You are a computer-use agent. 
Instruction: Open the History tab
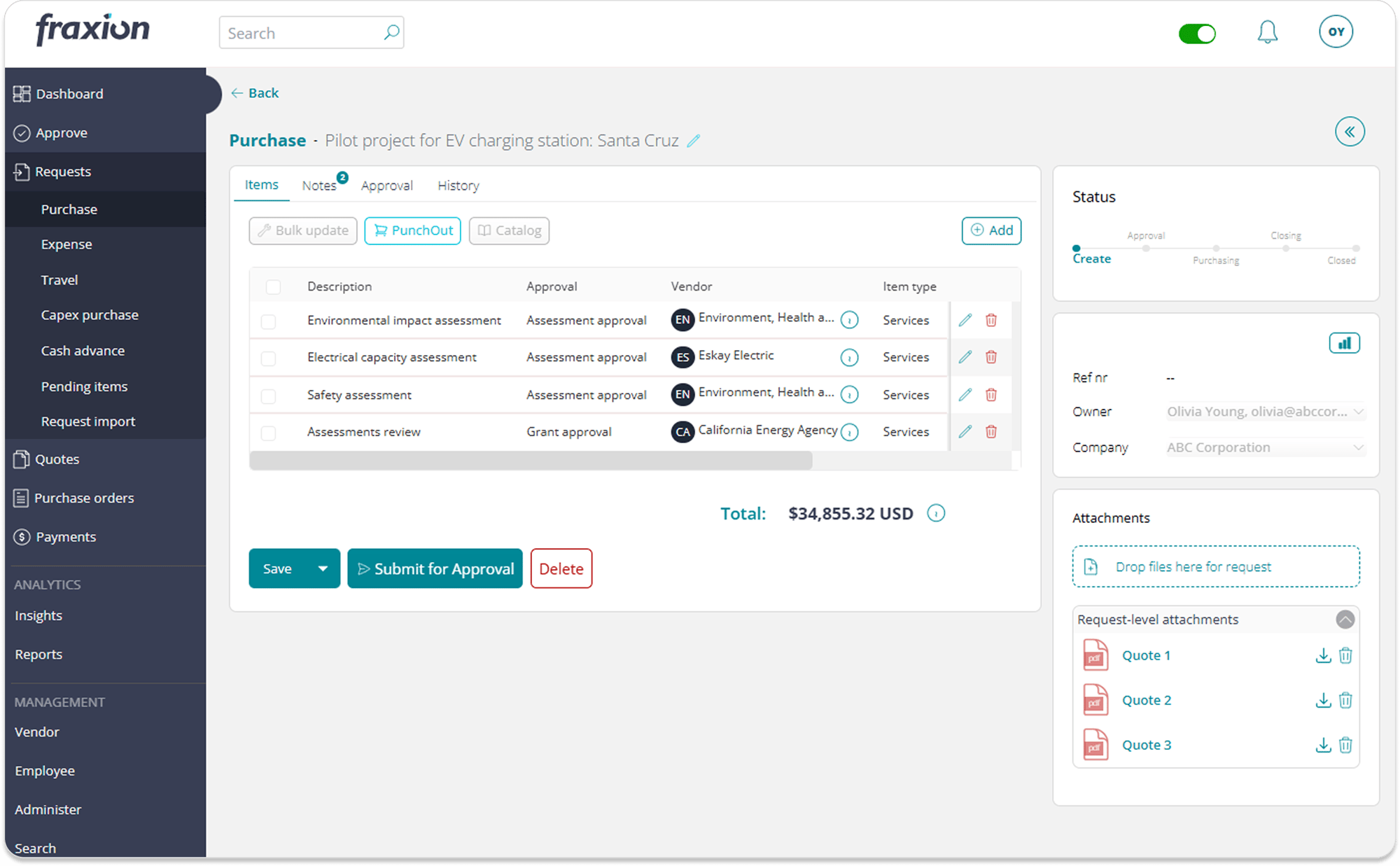[458, 185]
